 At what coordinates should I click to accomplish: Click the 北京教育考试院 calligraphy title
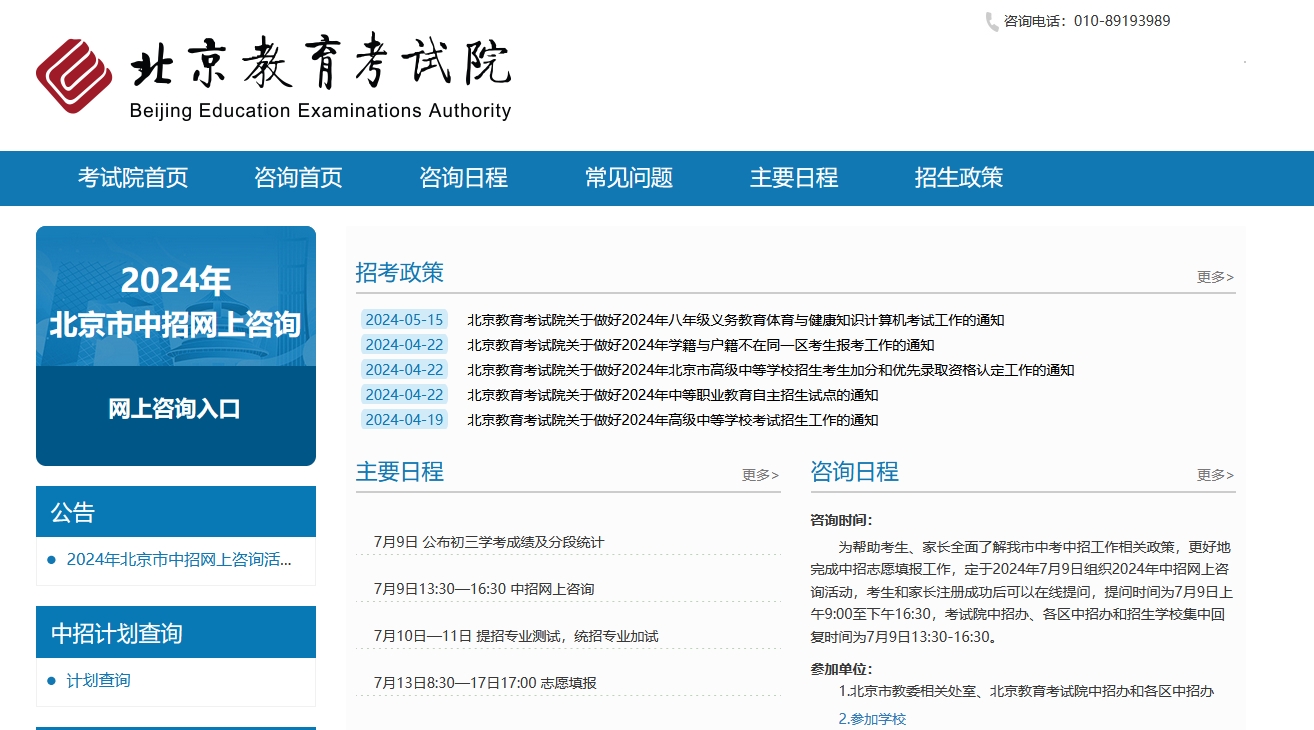tap(321, 64)
